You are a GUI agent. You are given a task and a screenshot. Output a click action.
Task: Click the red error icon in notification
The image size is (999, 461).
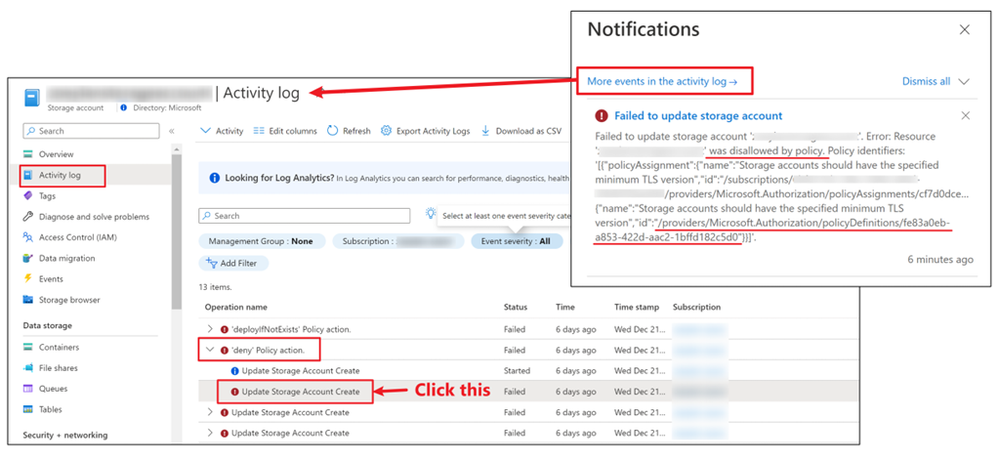[x=601, y=116]
